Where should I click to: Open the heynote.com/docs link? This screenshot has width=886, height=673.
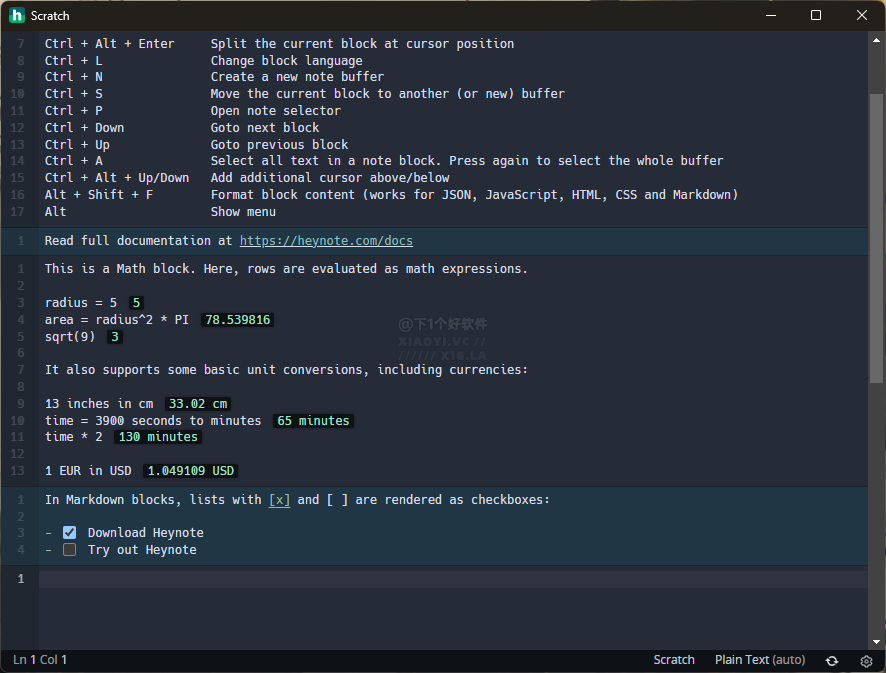click(326, 241)
